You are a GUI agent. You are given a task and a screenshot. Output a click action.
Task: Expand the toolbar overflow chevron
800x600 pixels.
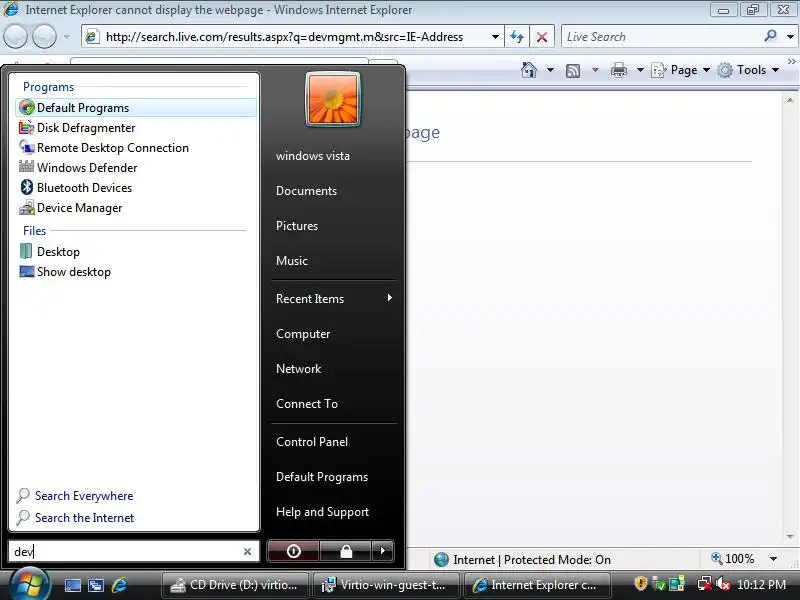pyautogui.click(x=791, y=62)
